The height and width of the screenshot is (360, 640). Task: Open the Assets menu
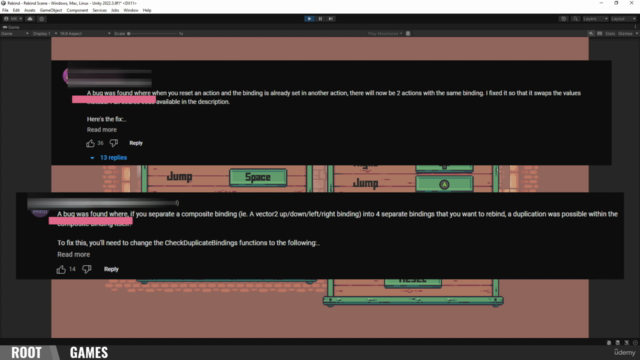pyautogui.click(x=29, y=10)
